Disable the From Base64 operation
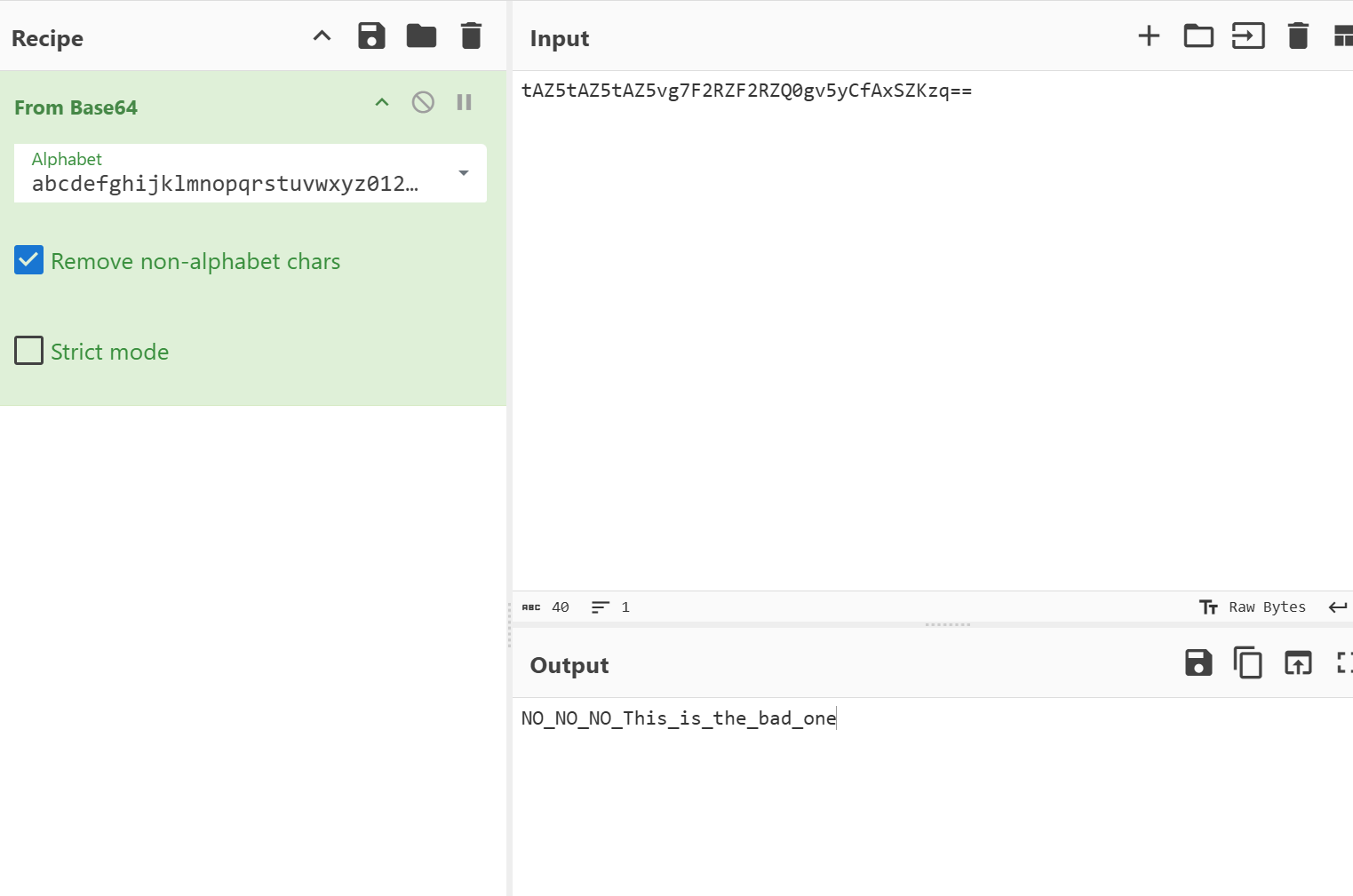Viewport: 1353px width, 896px height. tap(423, 102)
